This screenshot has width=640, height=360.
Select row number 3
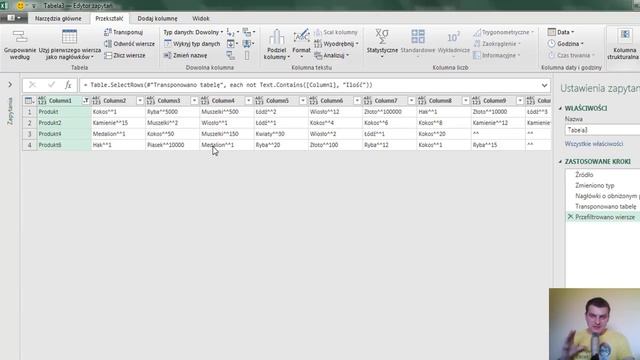[29, 134]
